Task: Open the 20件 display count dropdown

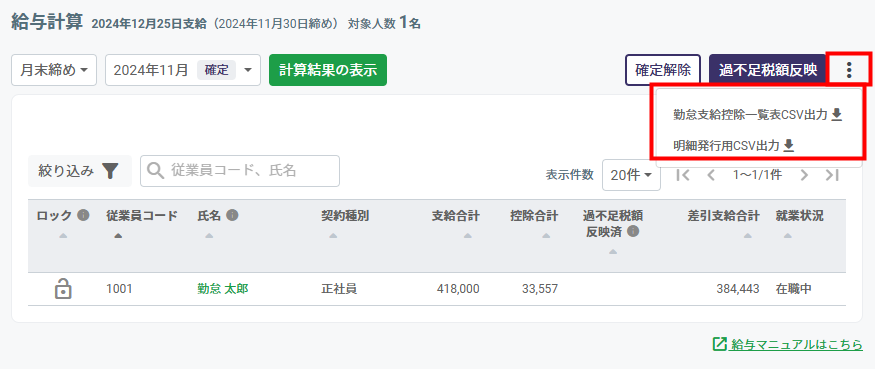Action: pos(631,175)
